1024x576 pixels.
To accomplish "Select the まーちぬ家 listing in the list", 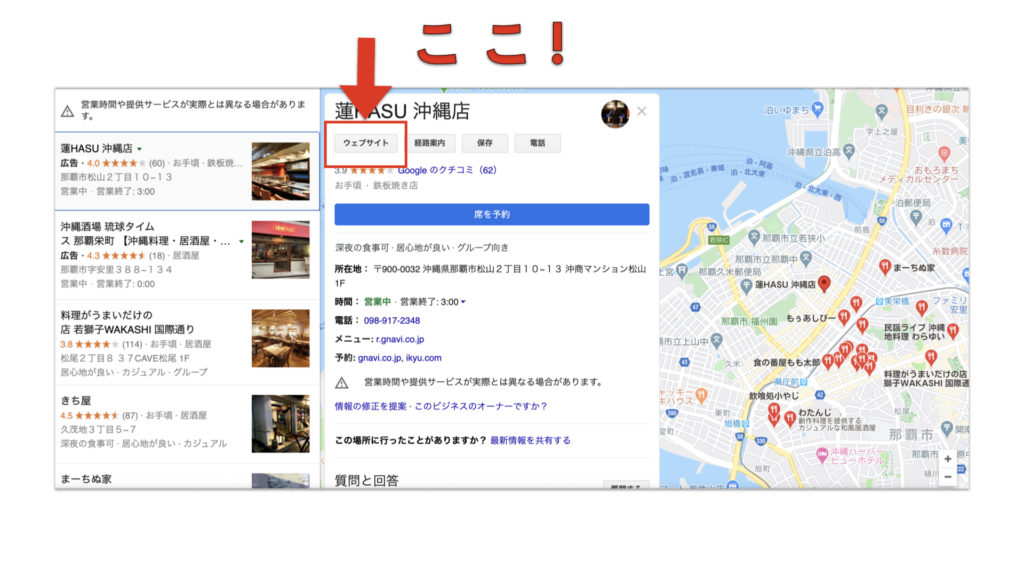I will click(86, 479).
